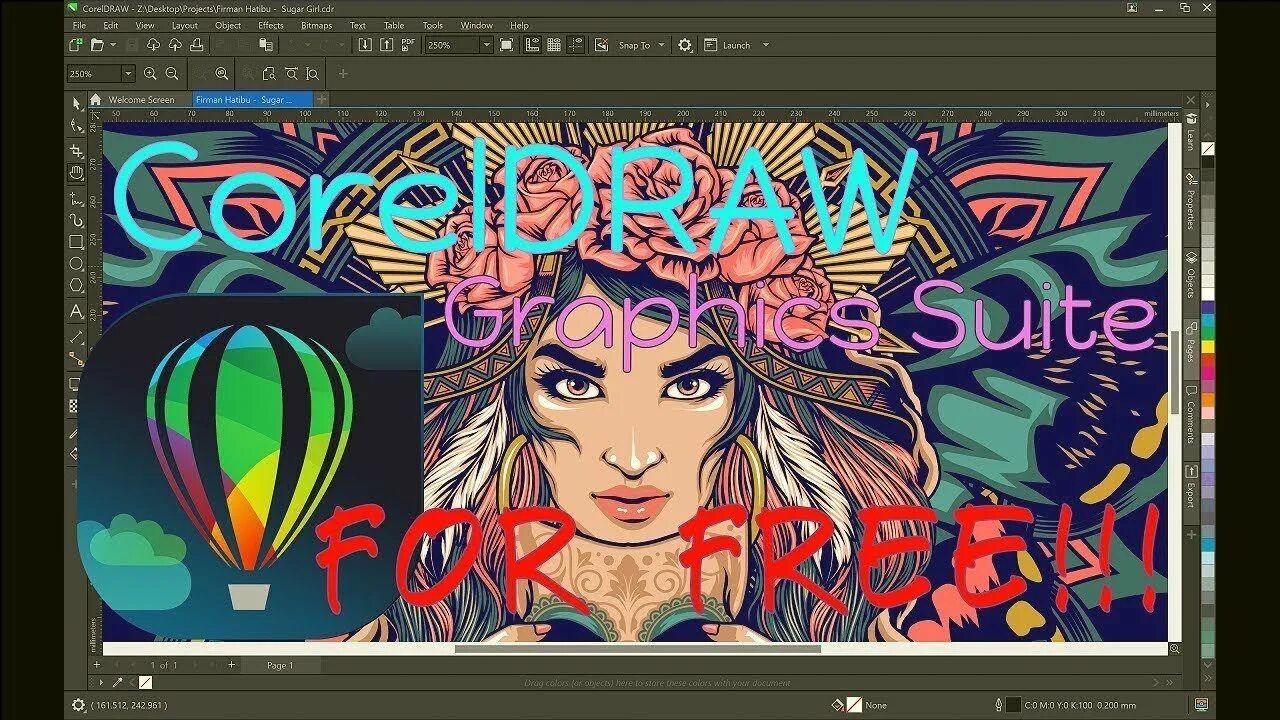Click the Zoom in magnifier
Viewport: 1280px width, 720px height.
pos(150,73)
